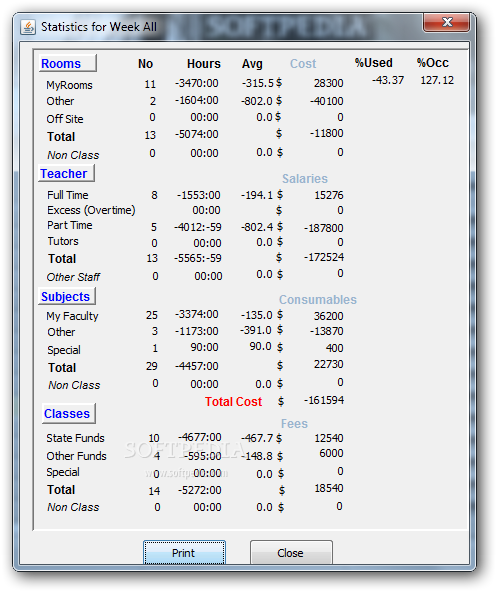The height and width of the screenshot is (592, 497).
Task: Click State Funds fees value 12540
Action: click(x=329, y=438)
